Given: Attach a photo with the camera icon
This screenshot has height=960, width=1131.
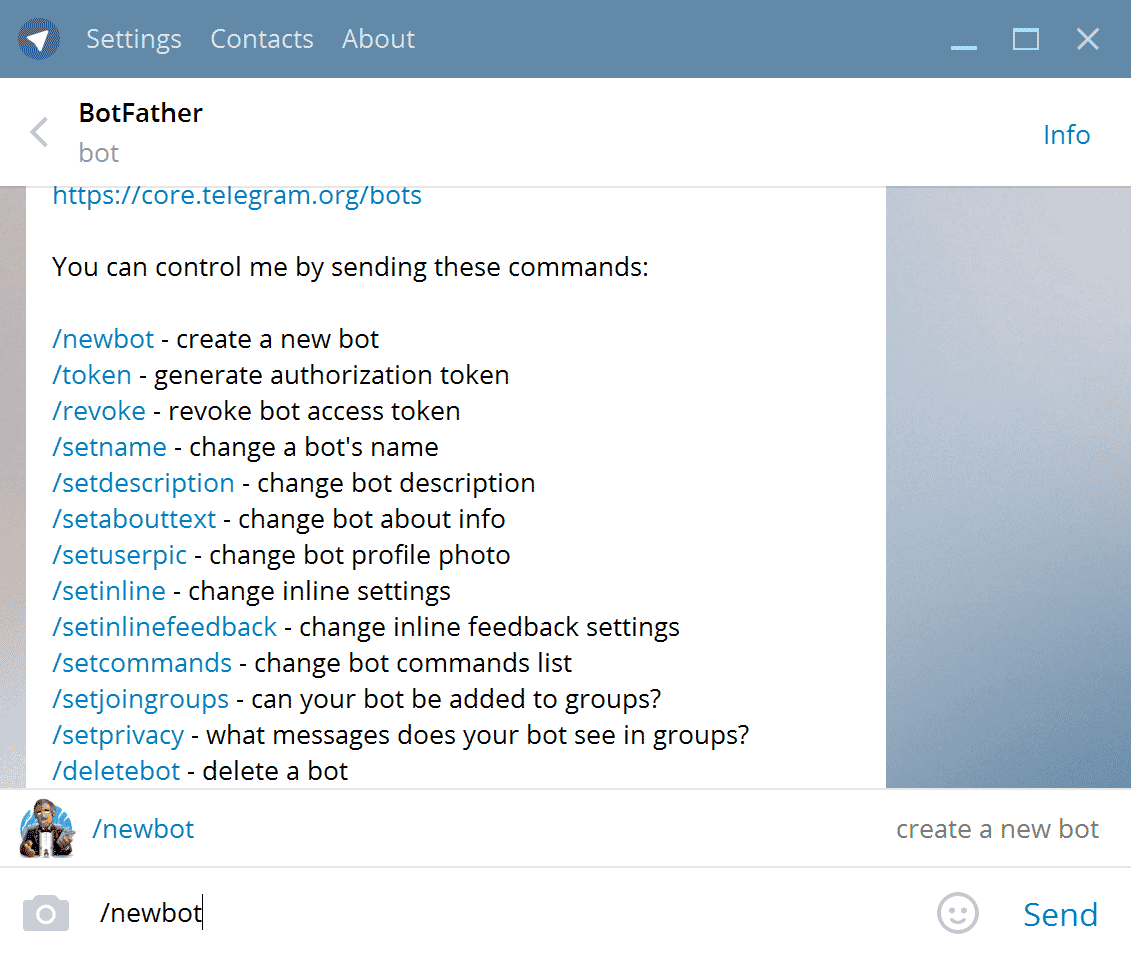Looking at the screenshot, I should pos(46,913).
